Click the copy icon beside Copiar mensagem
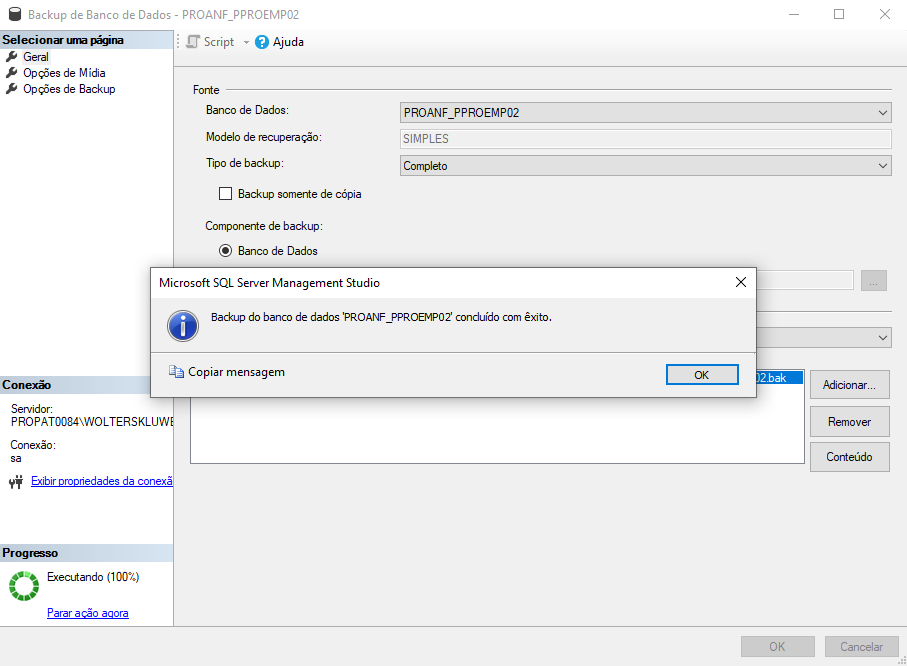The width and height of the screenshot is (907, 666). pyautogui.click(x=176, y=371)
